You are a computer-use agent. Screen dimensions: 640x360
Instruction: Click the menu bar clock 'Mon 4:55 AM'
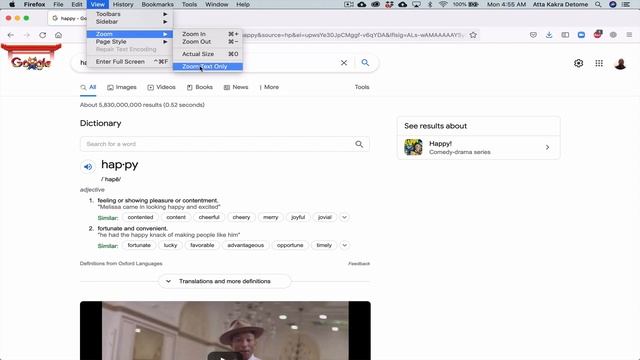506,4
